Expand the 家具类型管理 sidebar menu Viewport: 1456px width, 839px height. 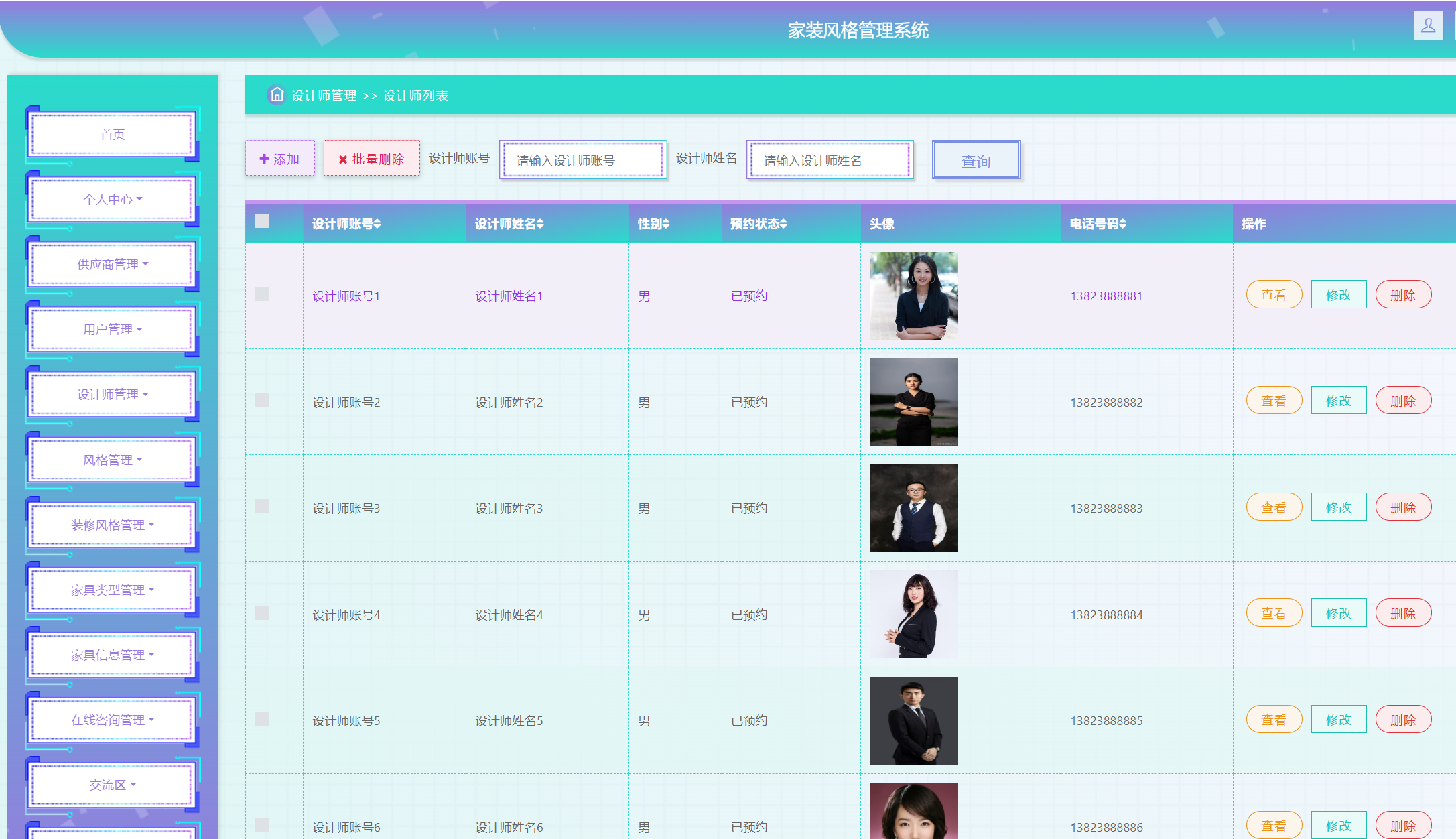pos(113,590)
